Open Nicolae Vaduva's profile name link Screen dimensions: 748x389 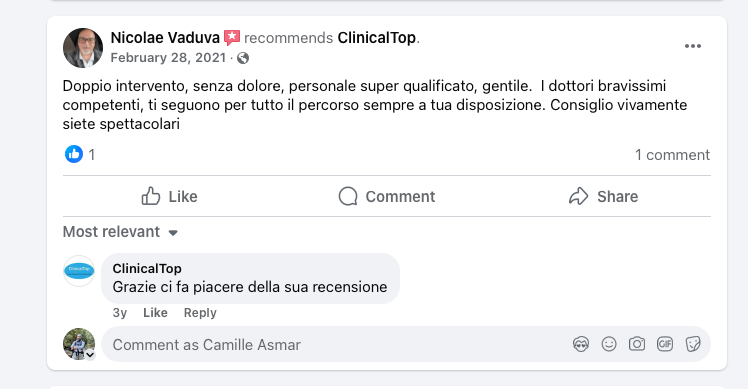(165, 38)
